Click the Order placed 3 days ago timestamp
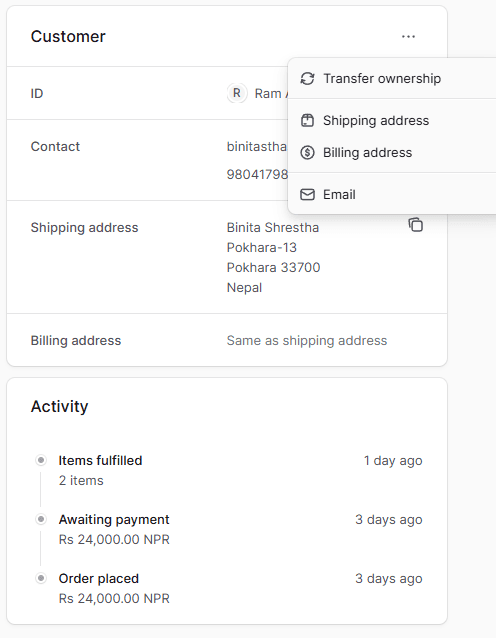496x638 pixels. pyautogui.click(x=389, y=579)
